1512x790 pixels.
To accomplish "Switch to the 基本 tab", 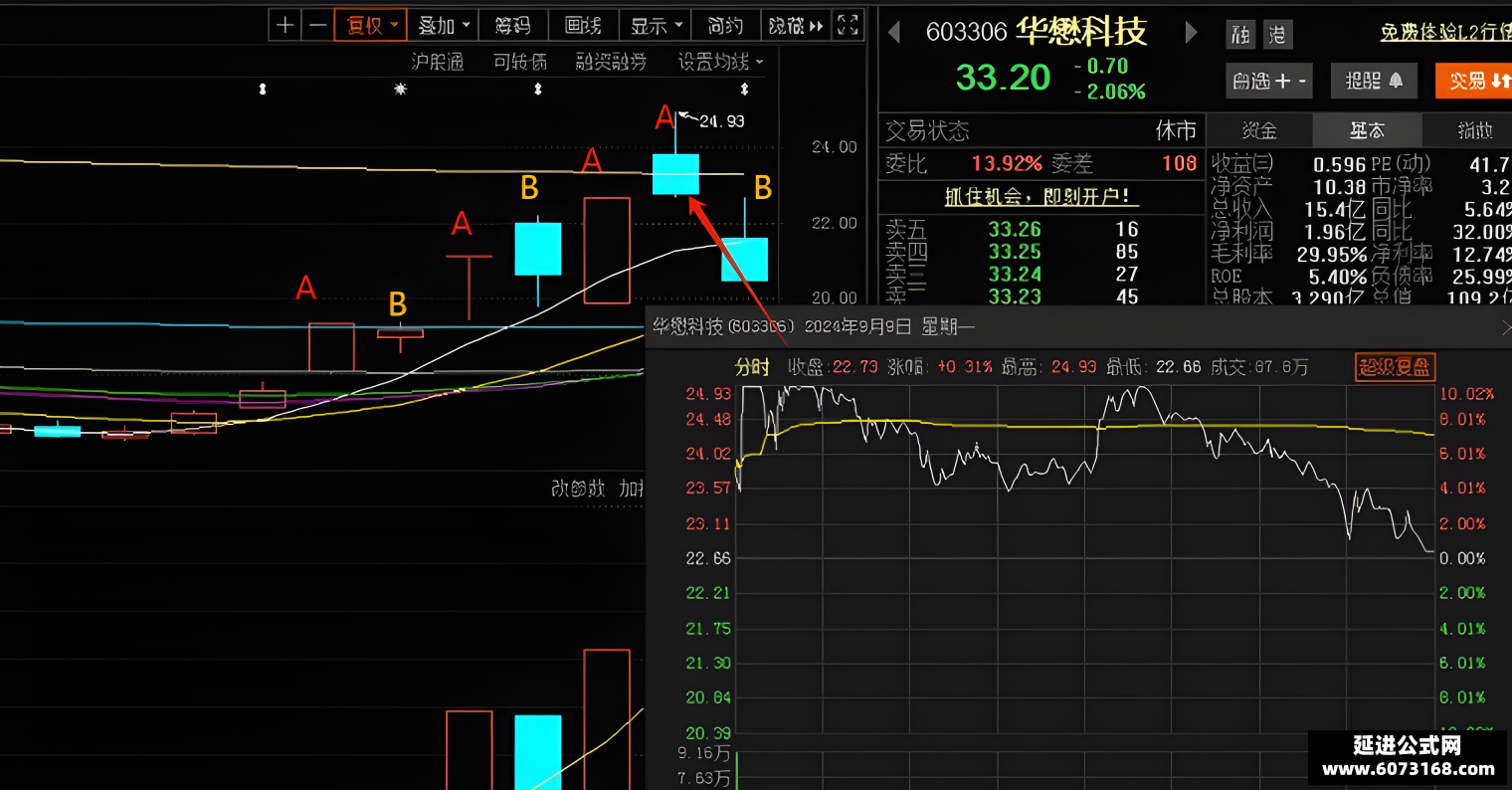I will 1367,130.
